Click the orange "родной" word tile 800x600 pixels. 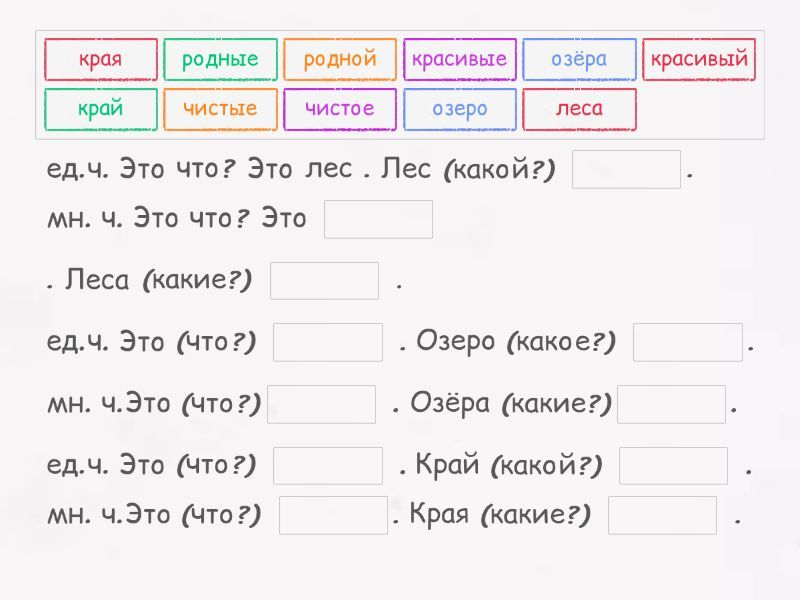click(x=340, y=59)
